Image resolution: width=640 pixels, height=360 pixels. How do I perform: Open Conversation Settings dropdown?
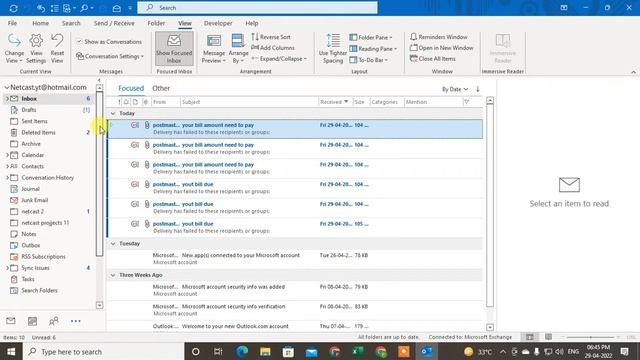click(x=110, y=56)
